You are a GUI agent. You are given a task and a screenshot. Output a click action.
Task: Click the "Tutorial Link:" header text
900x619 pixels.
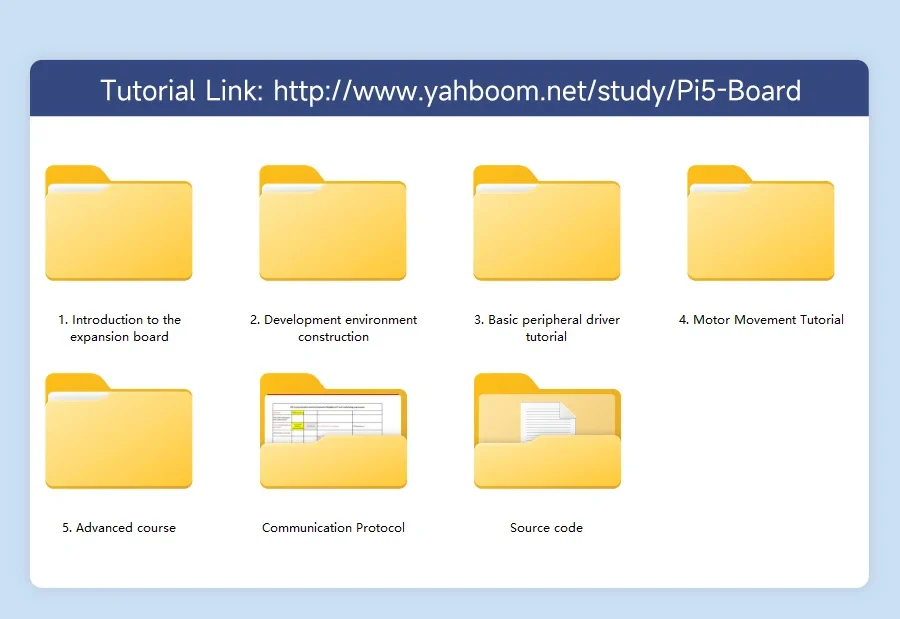(x=181, y=91)
